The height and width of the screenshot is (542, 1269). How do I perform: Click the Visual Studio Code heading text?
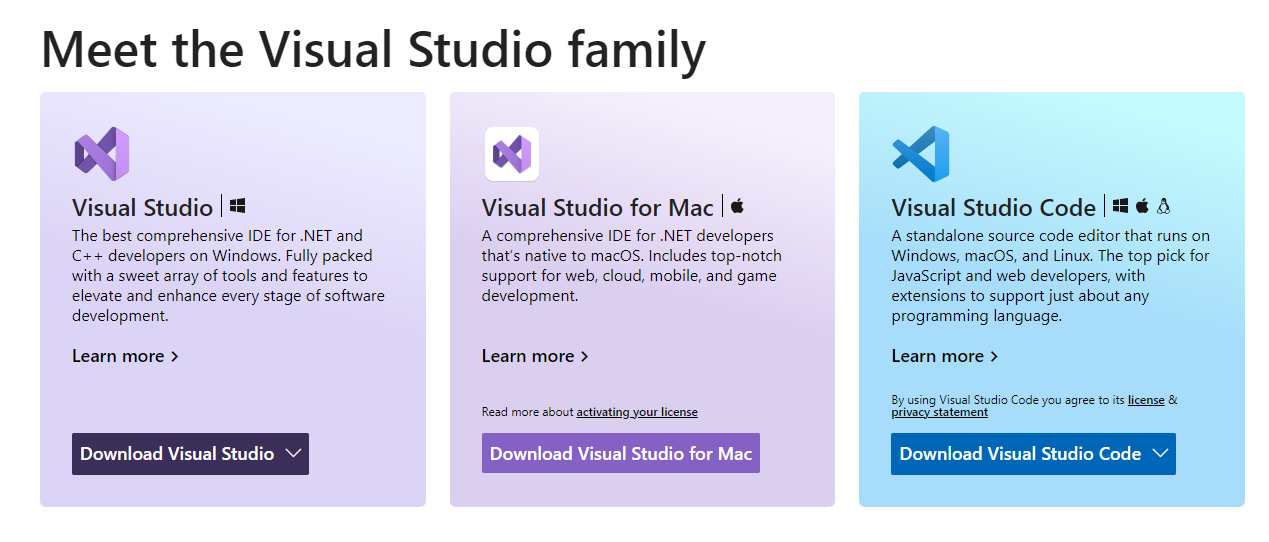(993, 208)
